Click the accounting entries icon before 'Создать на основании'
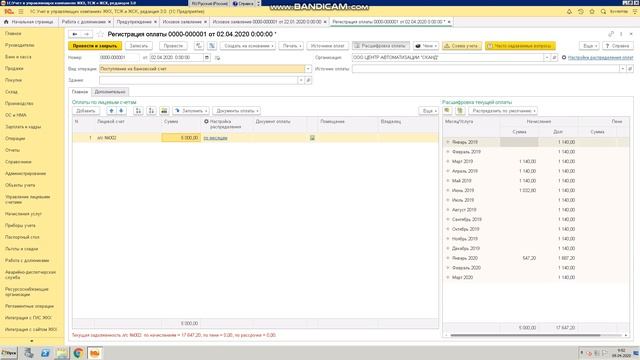 (x=212, y=46)
